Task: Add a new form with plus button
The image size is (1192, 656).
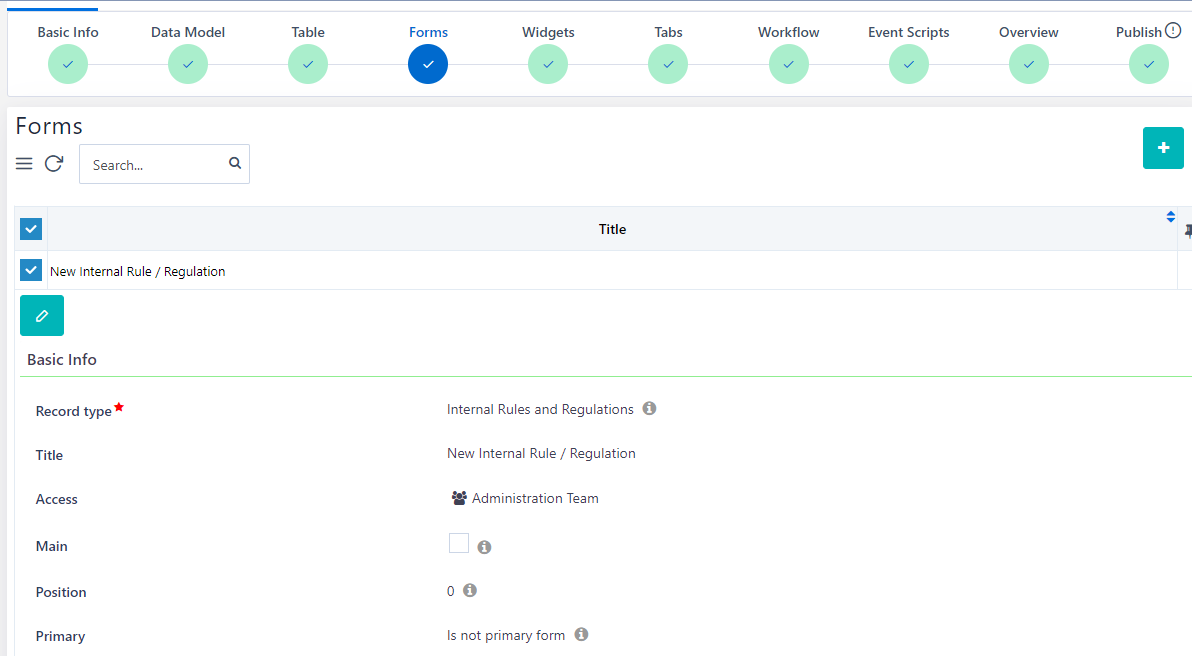Action: 1163,148
